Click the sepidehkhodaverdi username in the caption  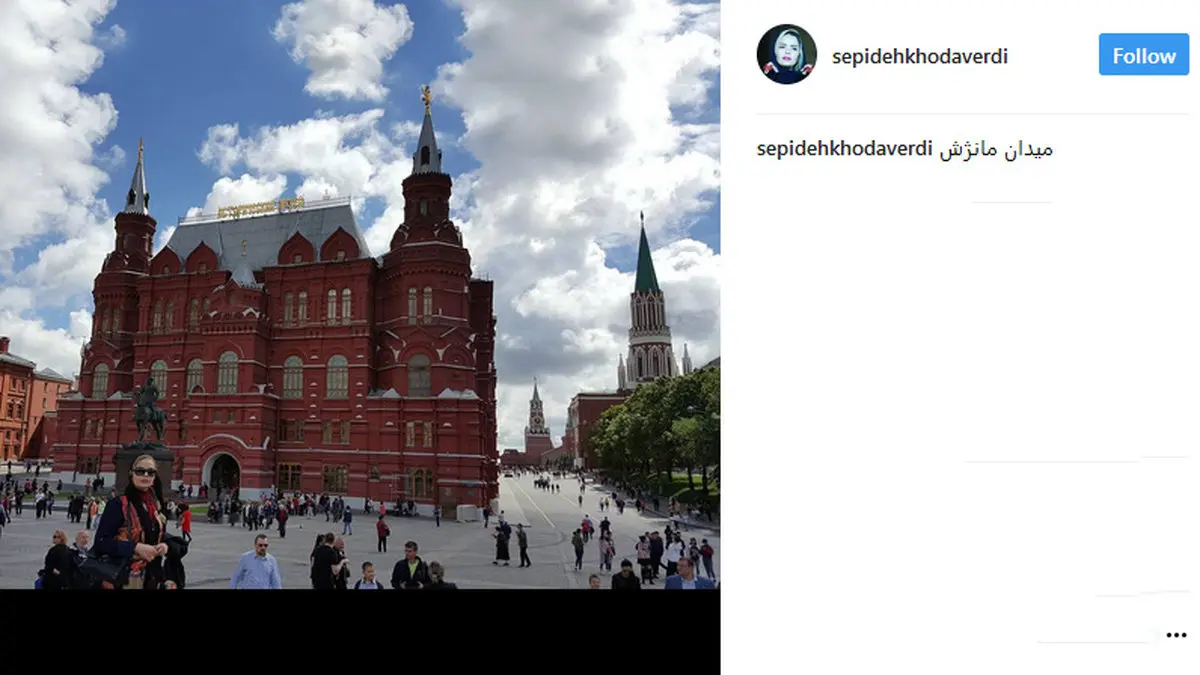tap(845, 150)
